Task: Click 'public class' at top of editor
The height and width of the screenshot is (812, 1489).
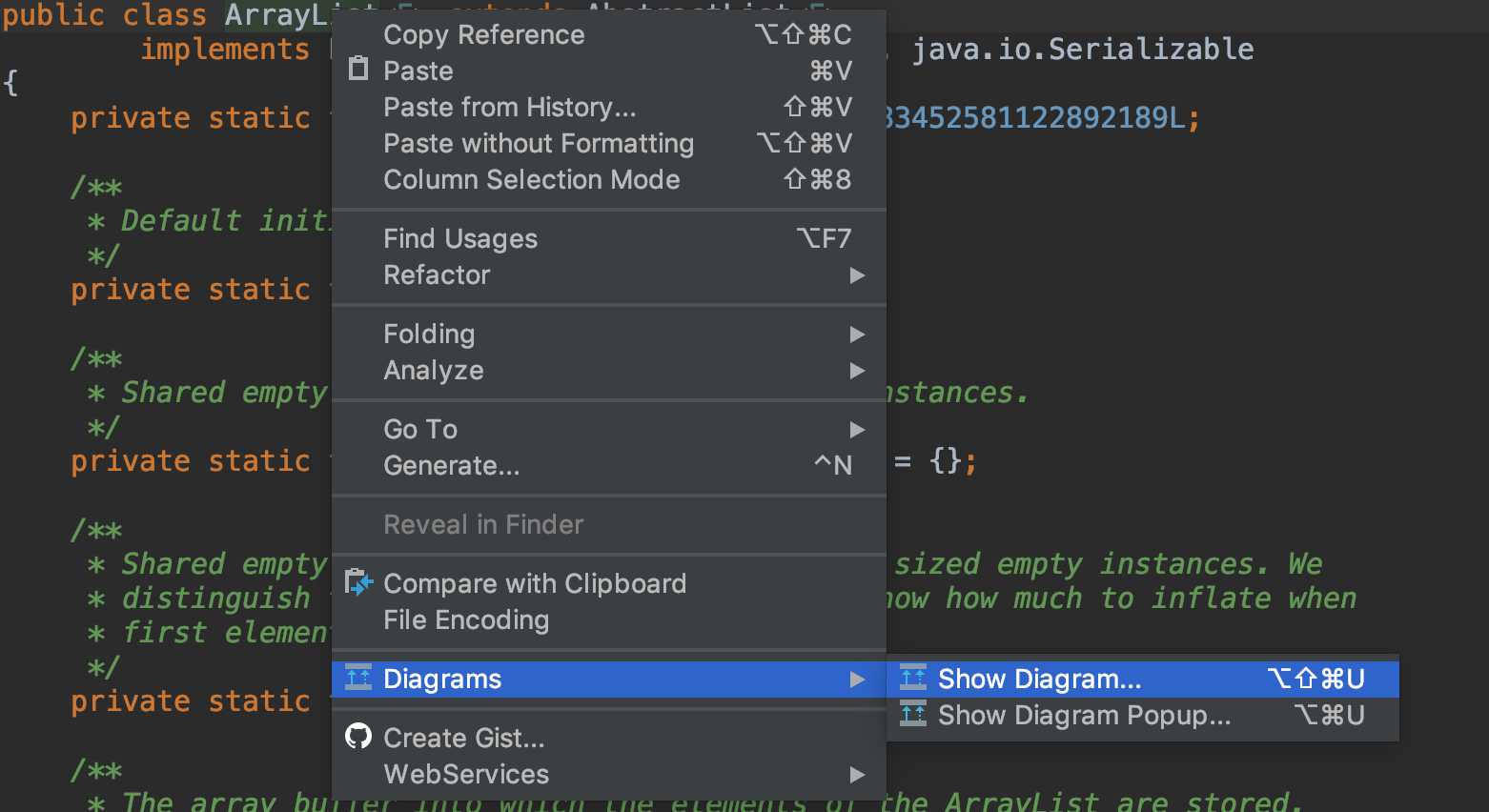Action: (105, 15)
